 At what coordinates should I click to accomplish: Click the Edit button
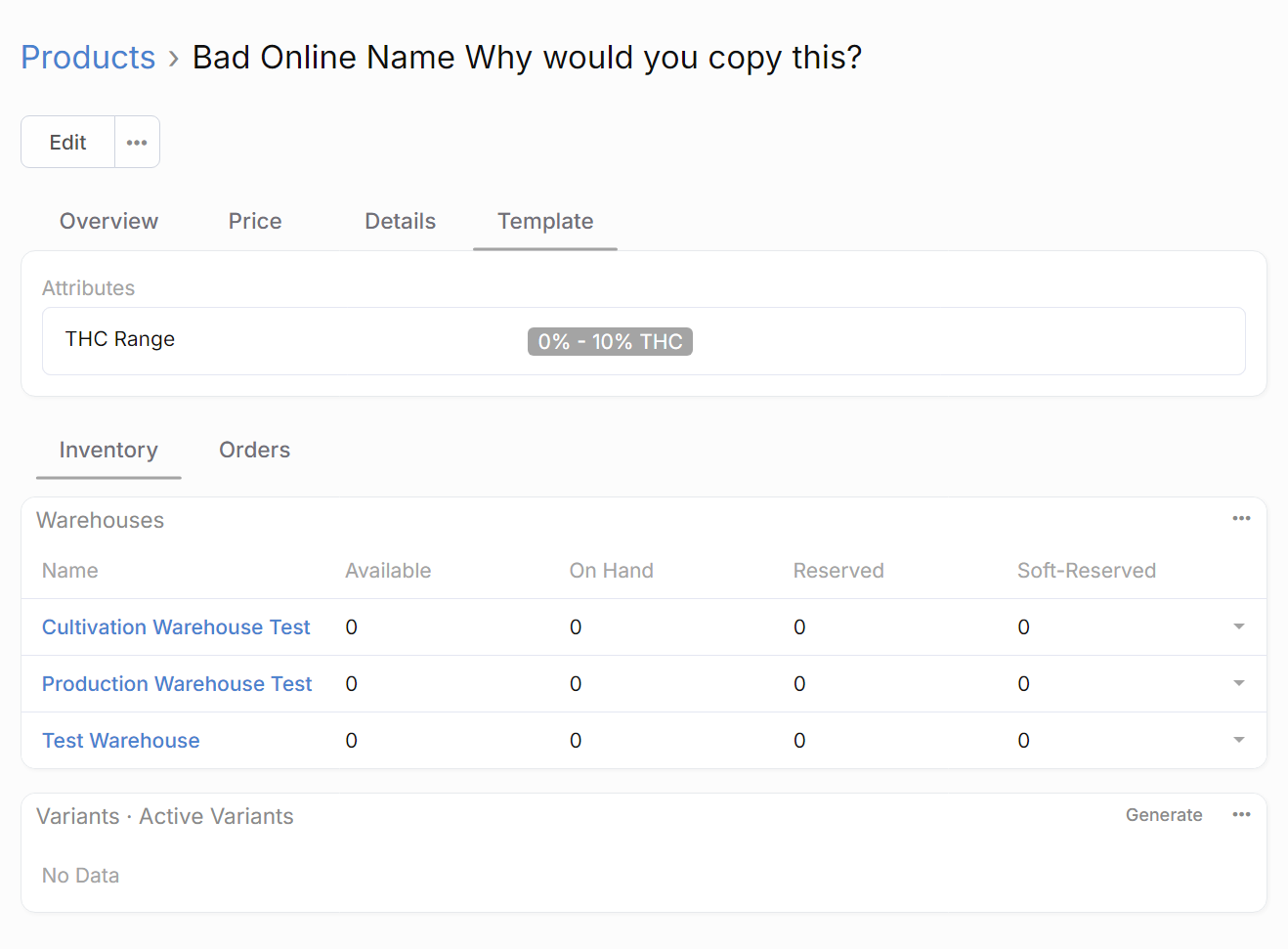(x=68, y=143)
